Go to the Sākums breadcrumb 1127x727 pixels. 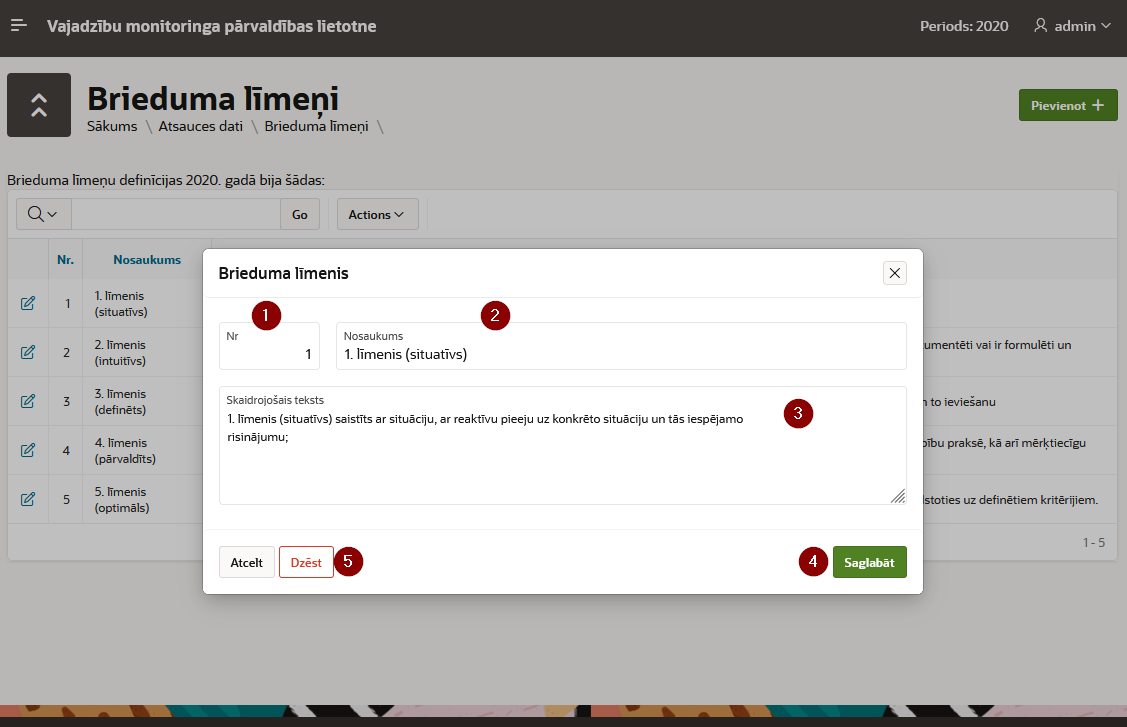click(x=112, y=127)
